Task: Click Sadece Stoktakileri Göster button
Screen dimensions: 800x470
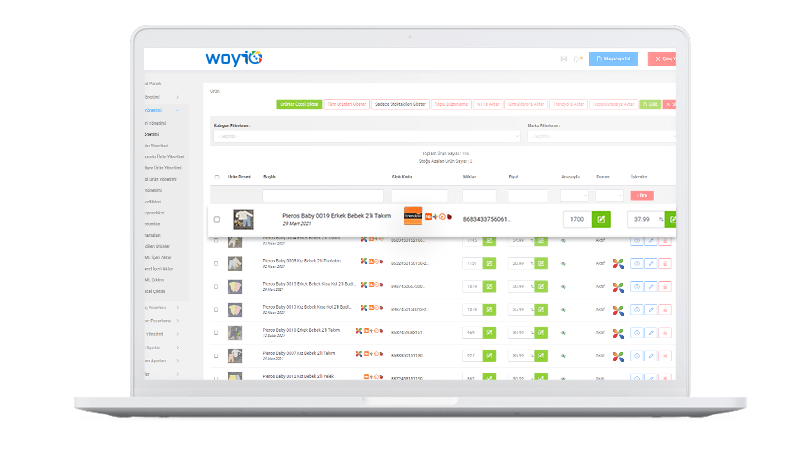Action: tap(401, 104)
